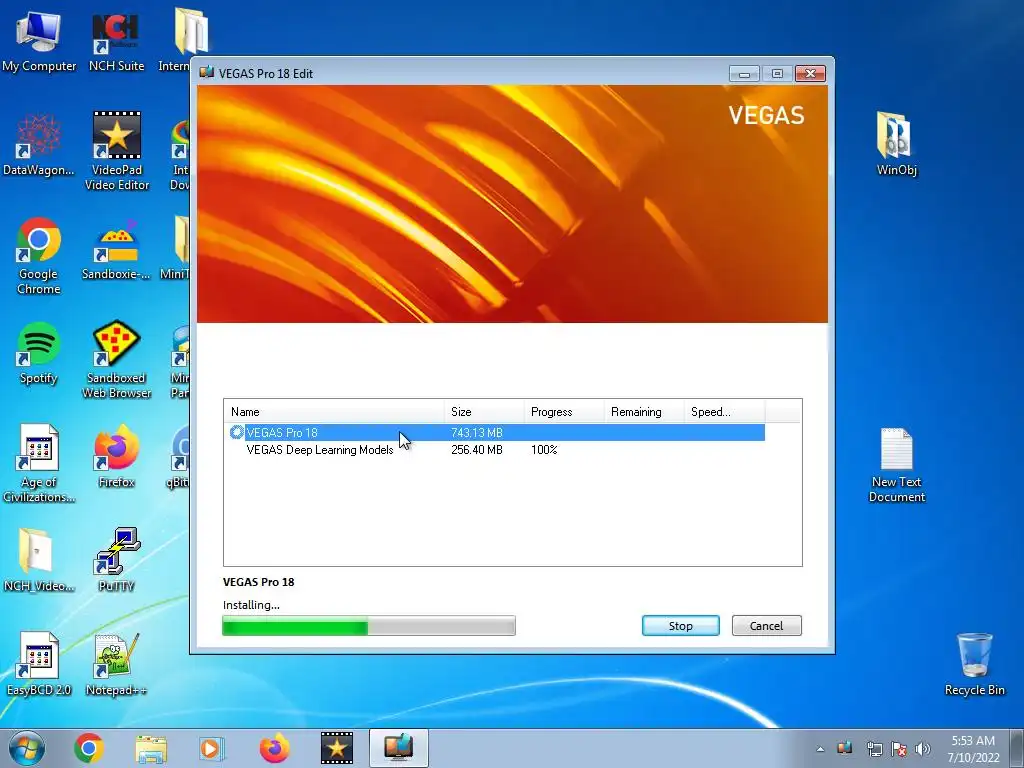The height and width of the screenshot is (768, 1024).
Task: Select Firefox desktop shortcut
Action: (x=116, y=456)
